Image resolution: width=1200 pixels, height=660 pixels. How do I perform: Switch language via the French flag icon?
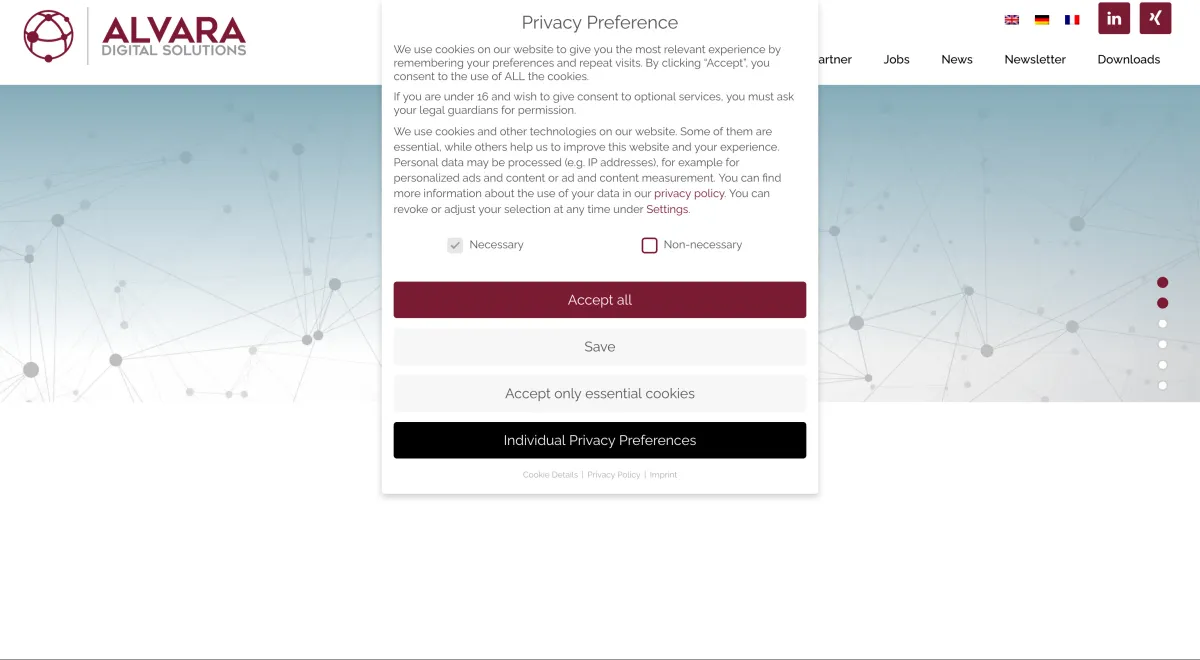pos(1072,20)
